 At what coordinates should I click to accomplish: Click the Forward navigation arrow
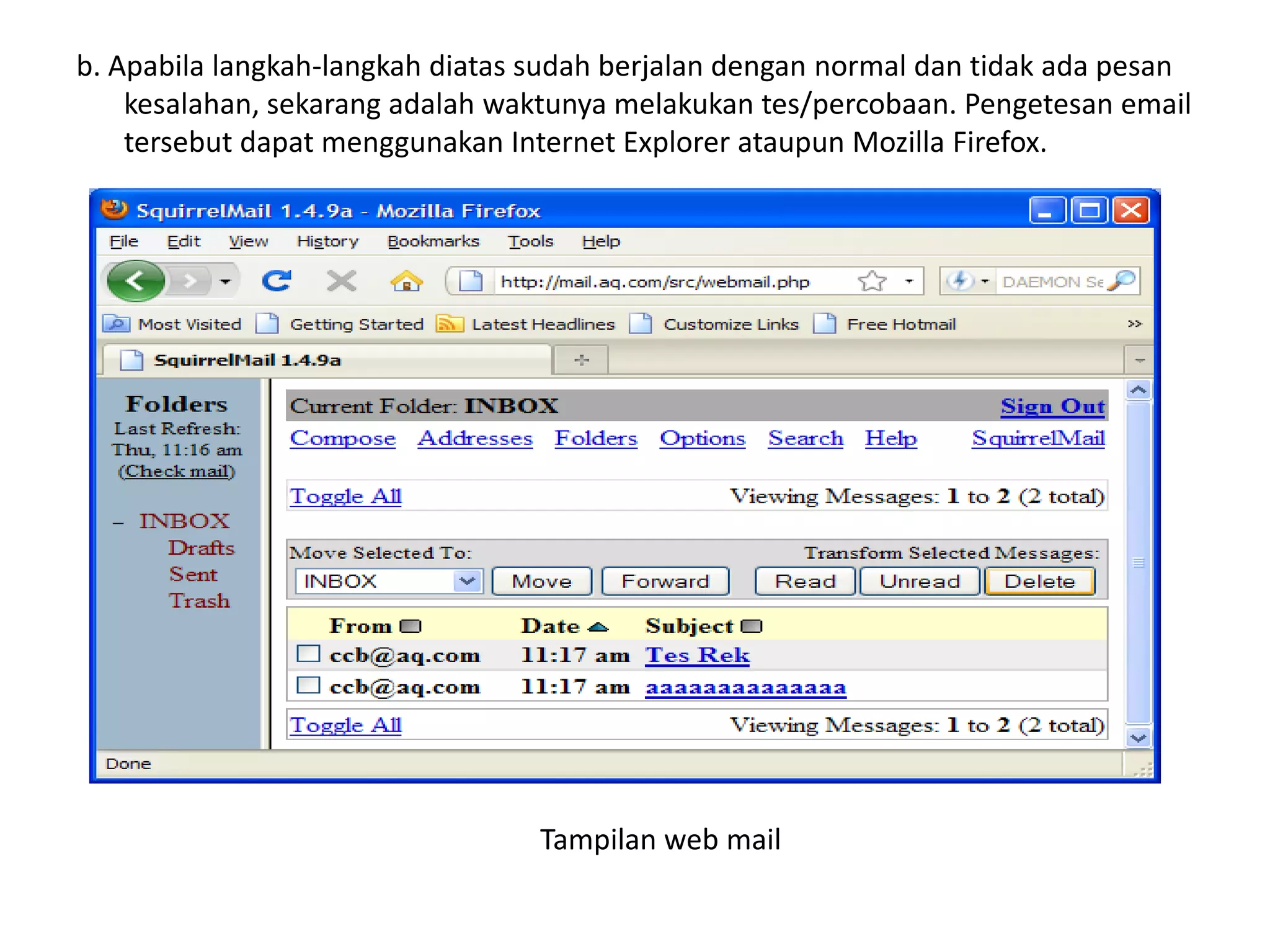[190, 281]
